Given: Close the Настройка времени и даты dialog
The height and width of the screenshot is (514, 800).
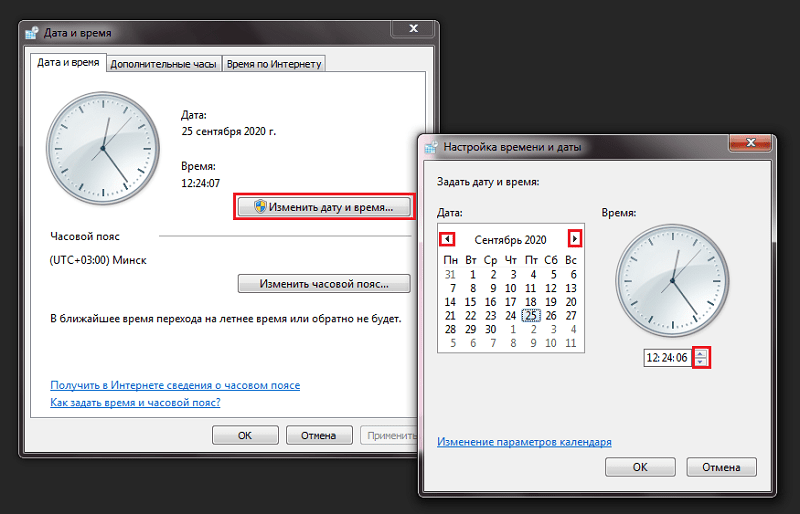Looking at the screenshot, I should (750, 142).
